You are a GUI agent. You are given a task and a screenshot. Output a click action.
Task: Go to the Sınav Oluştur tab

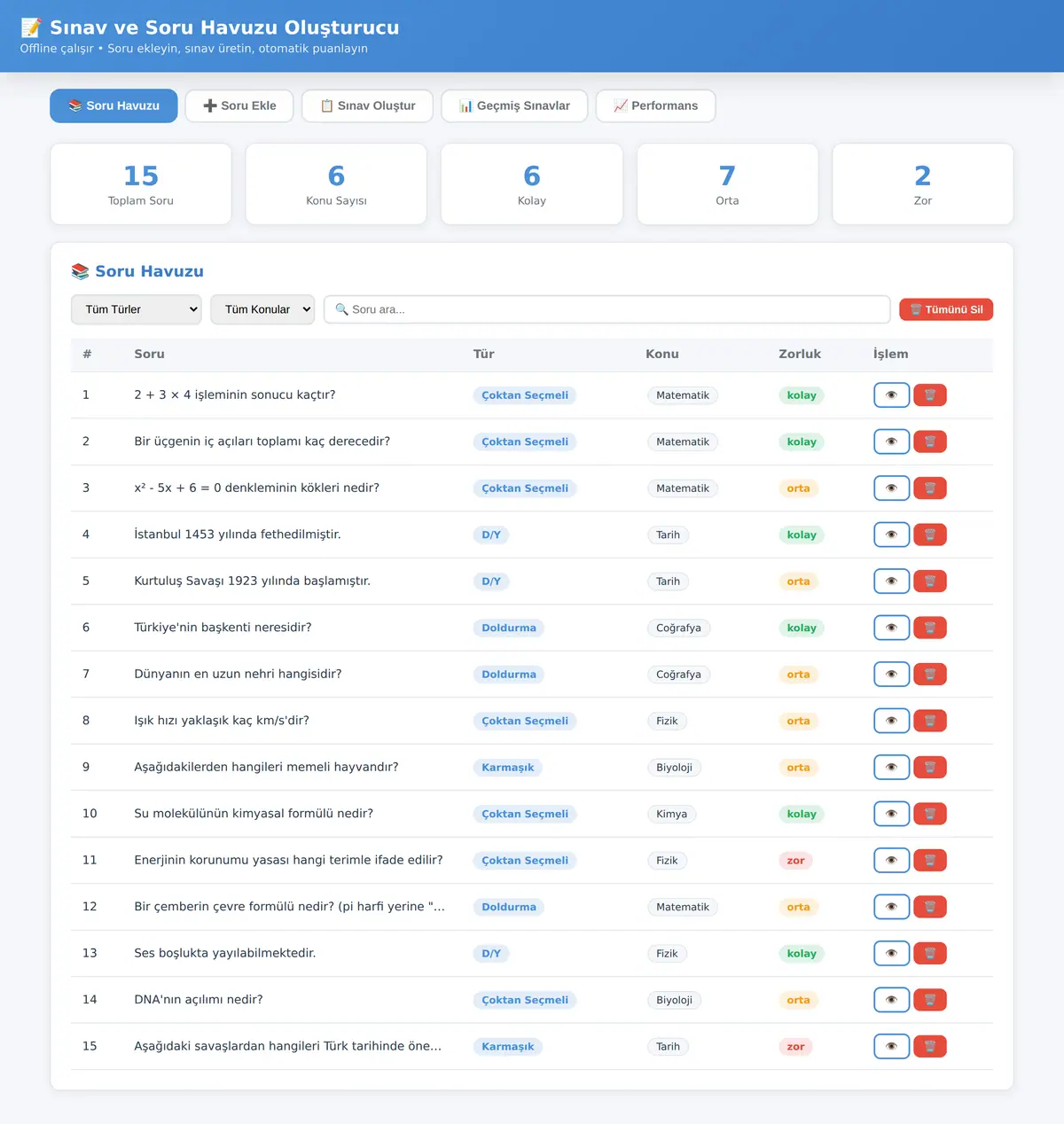click(367, 105)
